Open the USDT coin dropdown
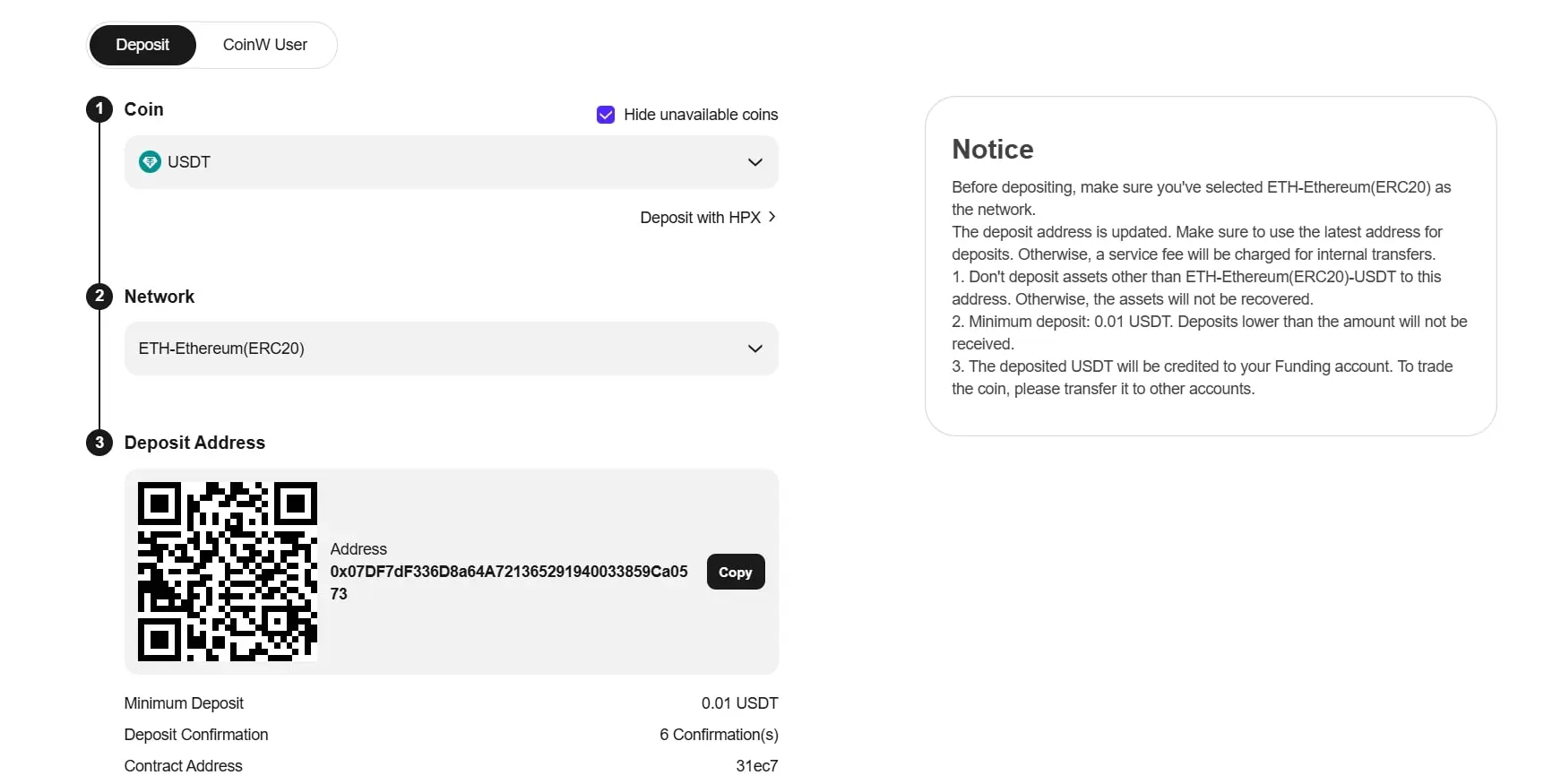 pyautogui.click(x=452, y=162)
